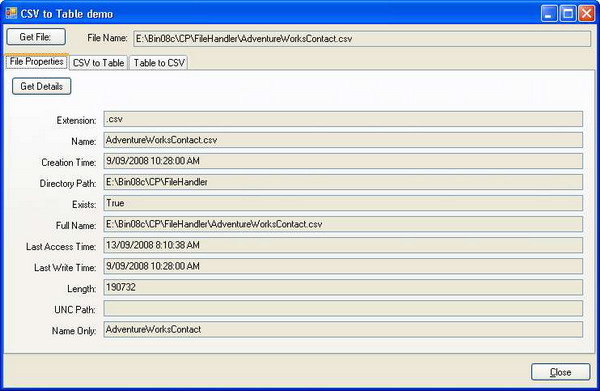Click the Name field with AdventureWorksContact.csv
Screen dimensions: 600x391
point(343,140)
